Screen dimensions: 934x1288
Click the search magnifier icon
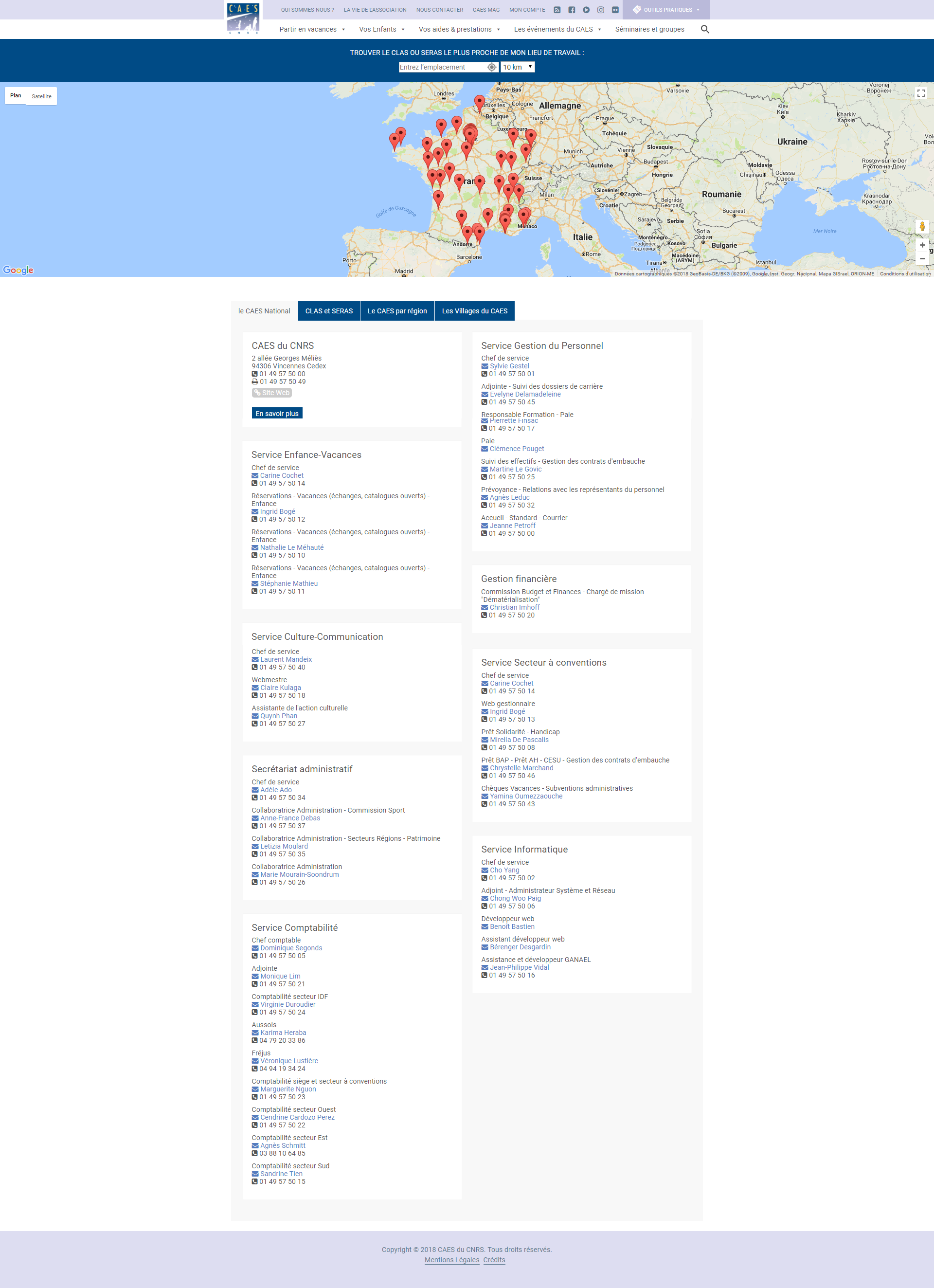(705, 29)
